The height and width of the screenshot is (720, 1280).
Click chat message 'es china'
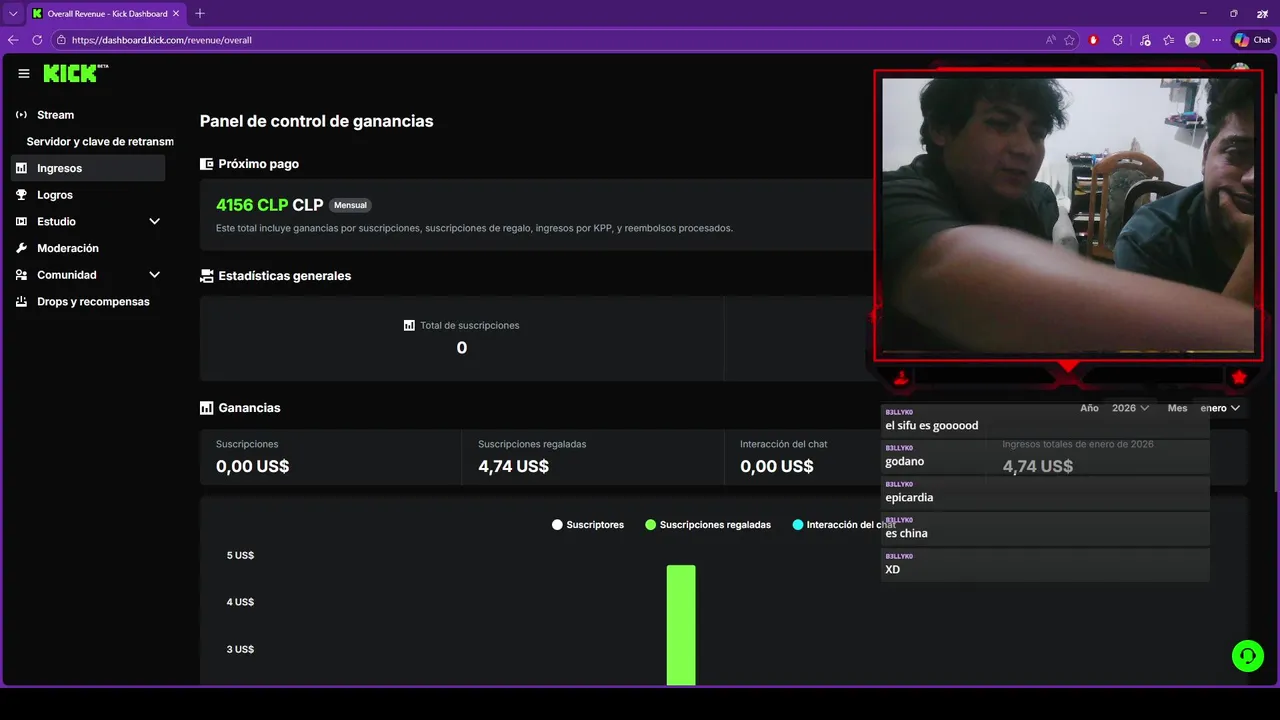[x=1045, y=529]
